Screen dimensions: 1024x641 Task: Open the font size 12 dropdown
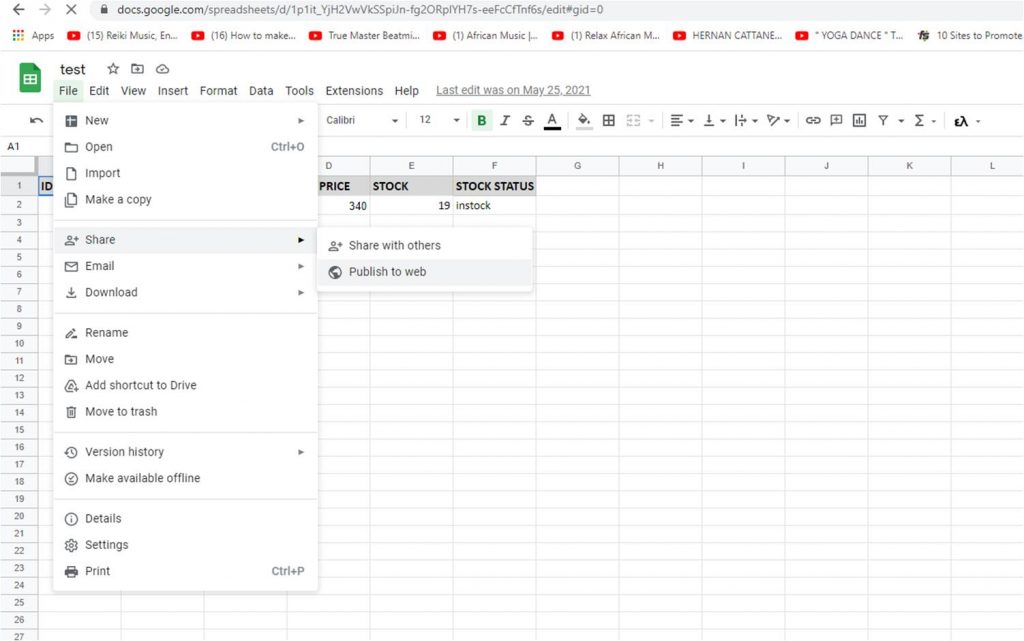pyautogui.click(x=440, y=120)
